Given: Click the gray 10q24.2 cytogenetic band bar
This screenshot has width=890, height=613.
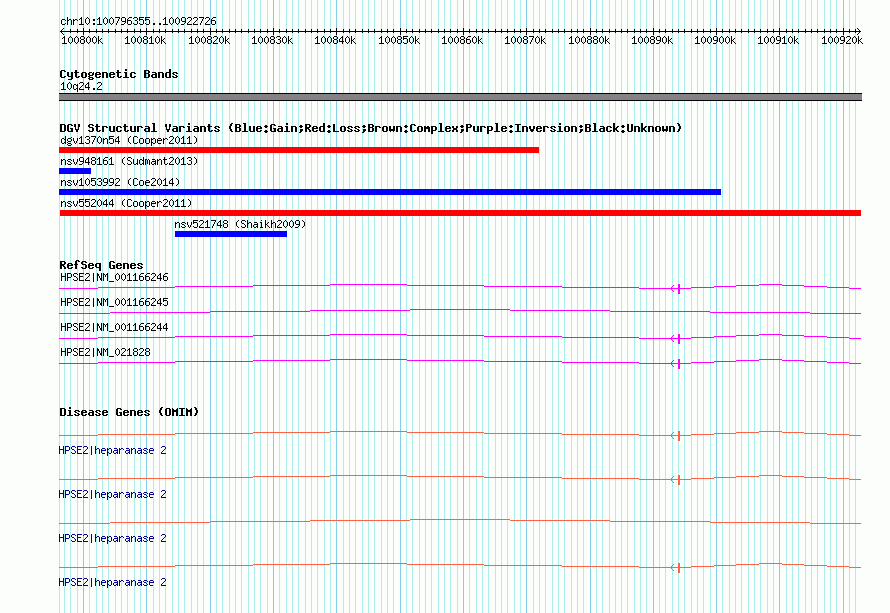Looking at the screenshot, I should tap(460, 97).
